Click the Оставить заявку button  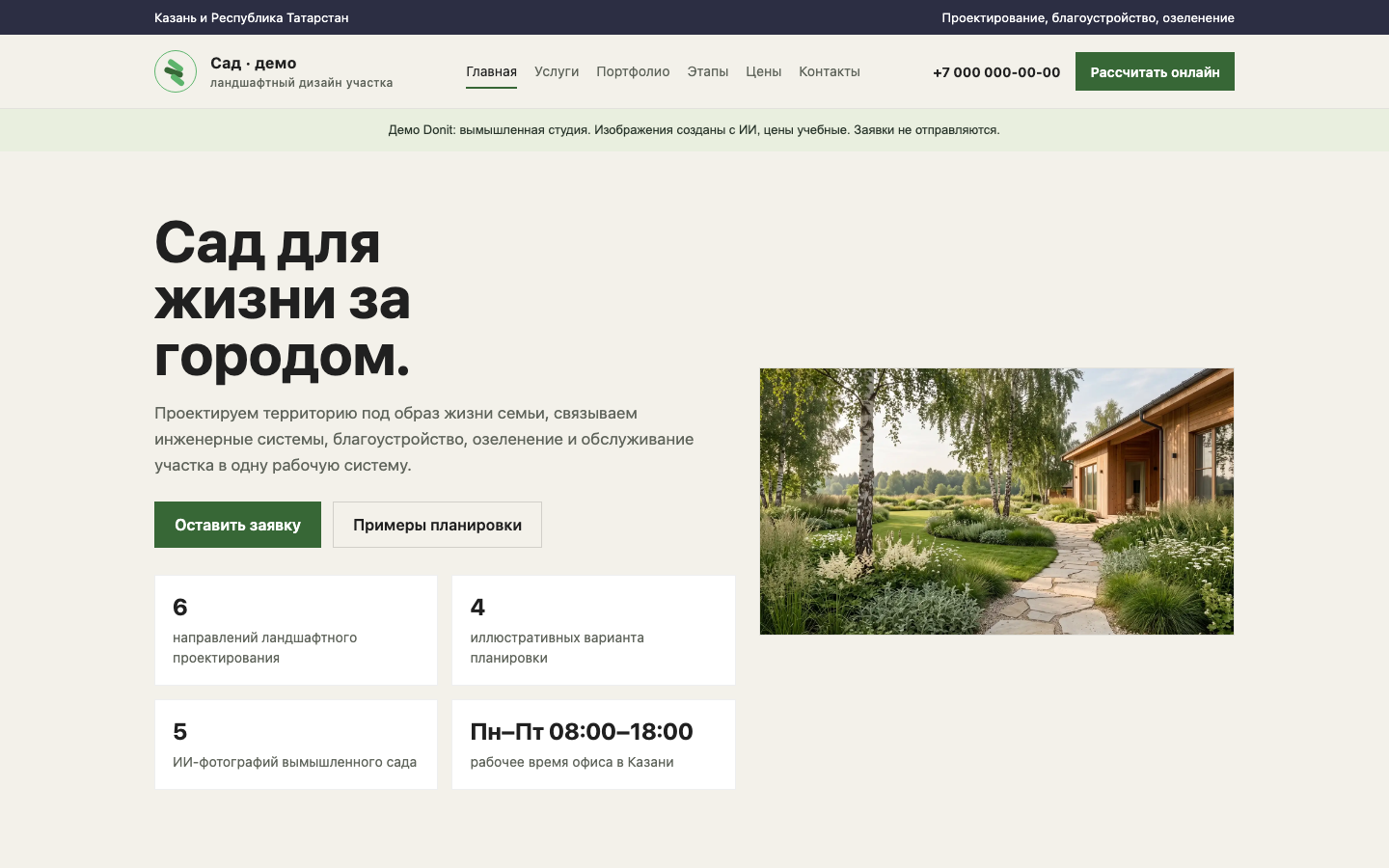click(237, 525)
